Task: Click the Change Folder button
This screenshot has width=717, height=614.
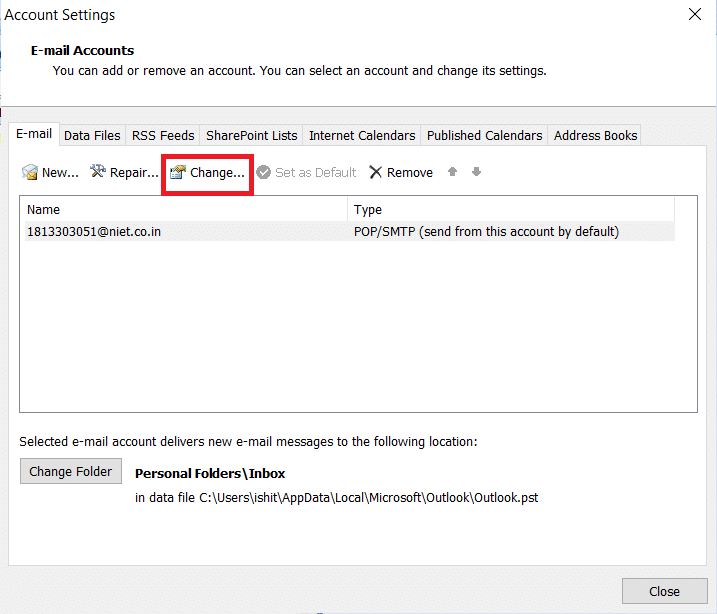Action: click(71, 471)
